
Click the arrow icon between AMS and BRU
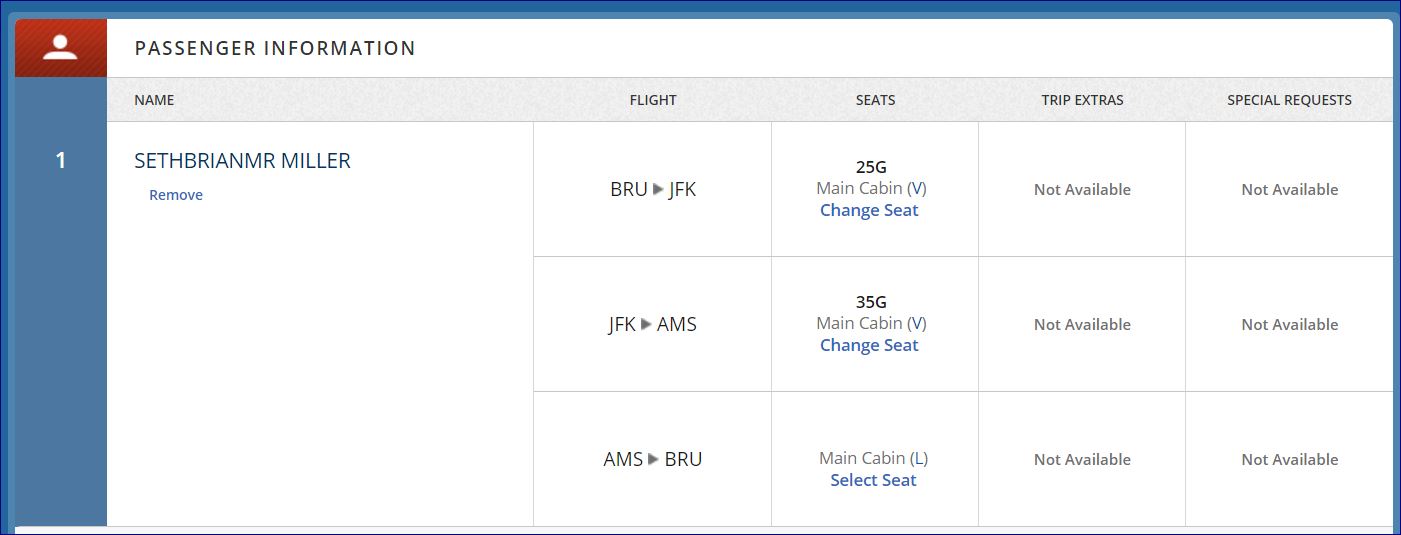[x=653, y=459]
